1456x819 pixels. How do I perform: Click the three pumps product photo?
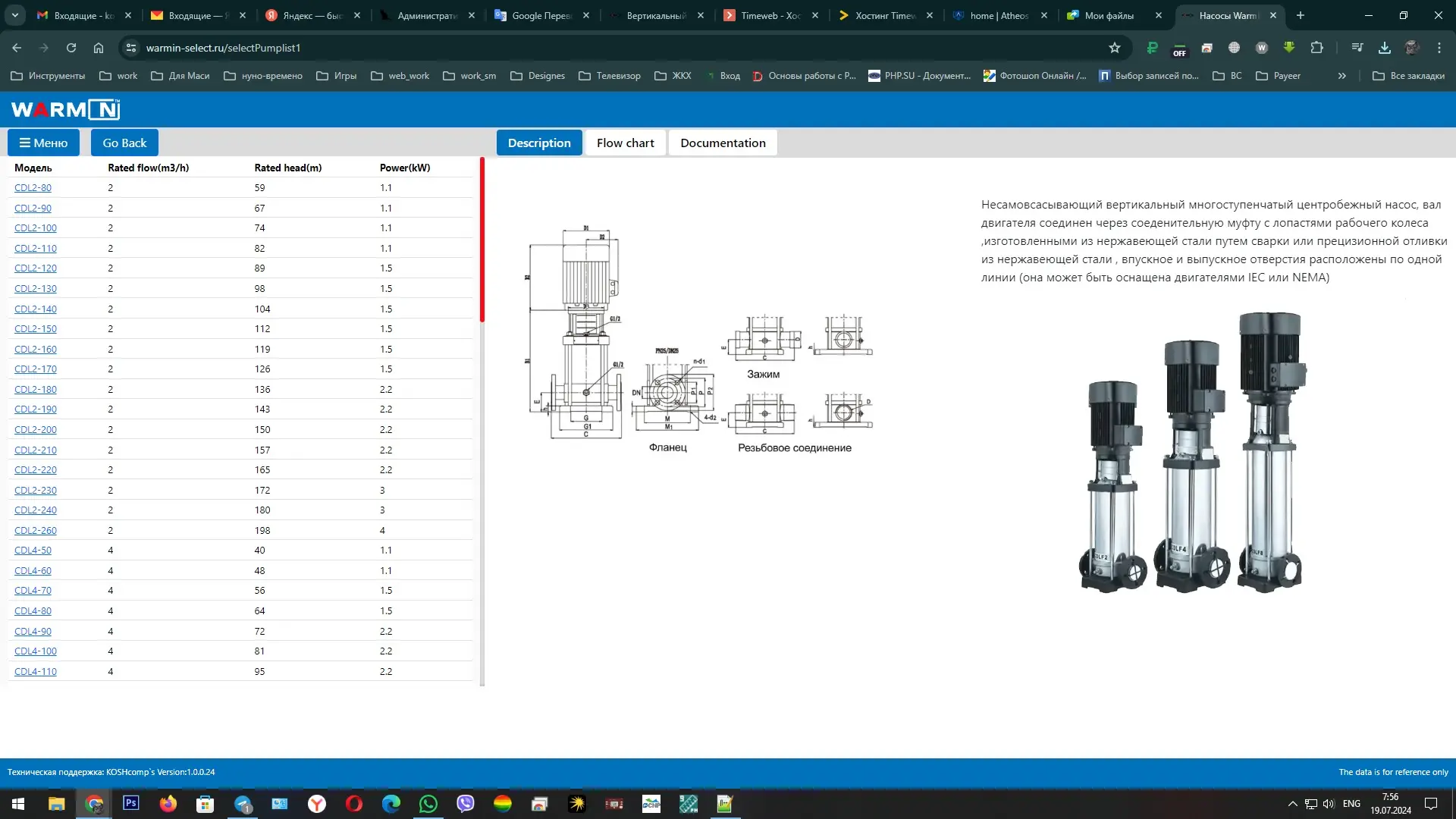tap(1193, 452)
